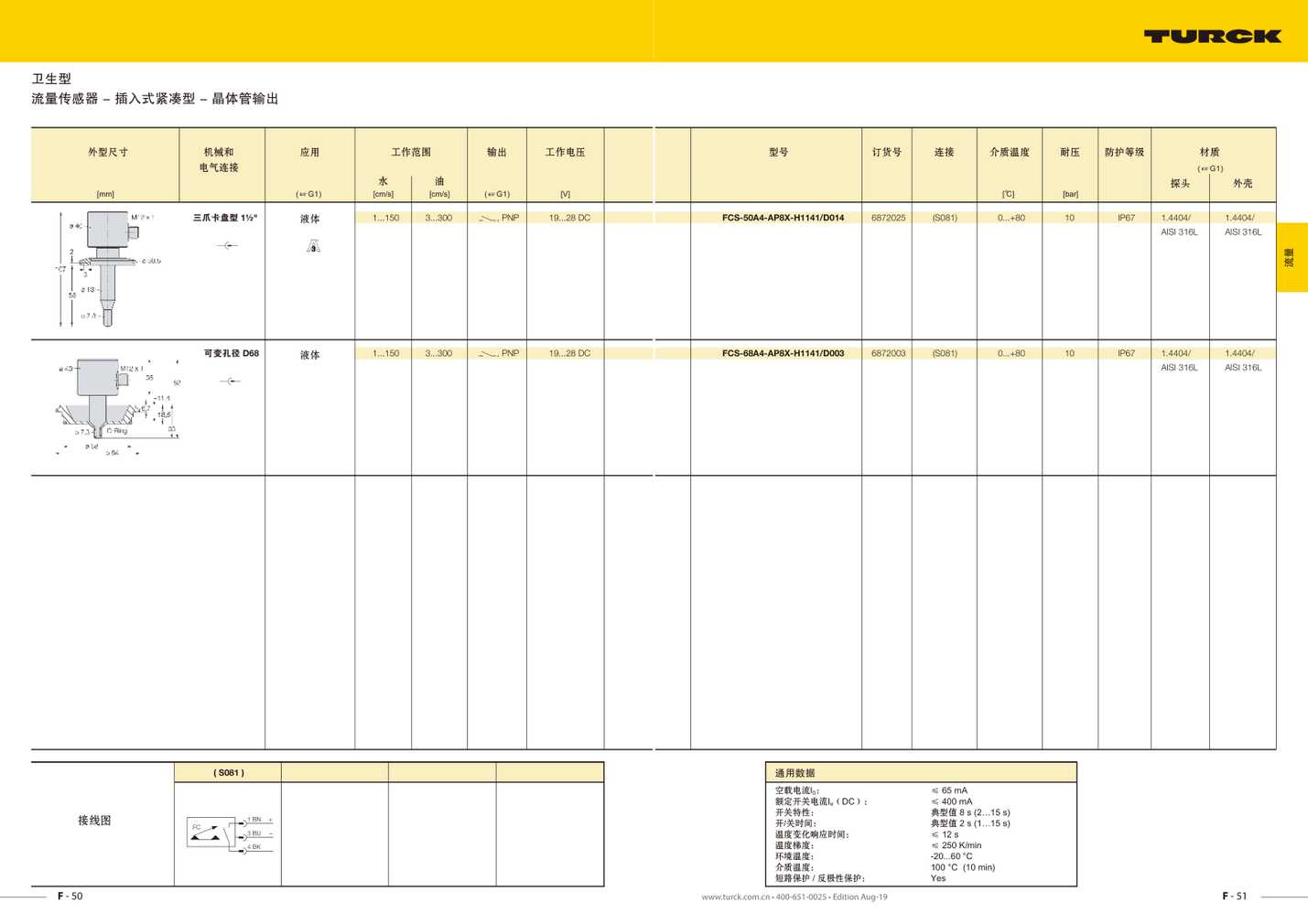Click the 通用数据 box heading
The image size is (1308, 924).
(x=795, y=773)
